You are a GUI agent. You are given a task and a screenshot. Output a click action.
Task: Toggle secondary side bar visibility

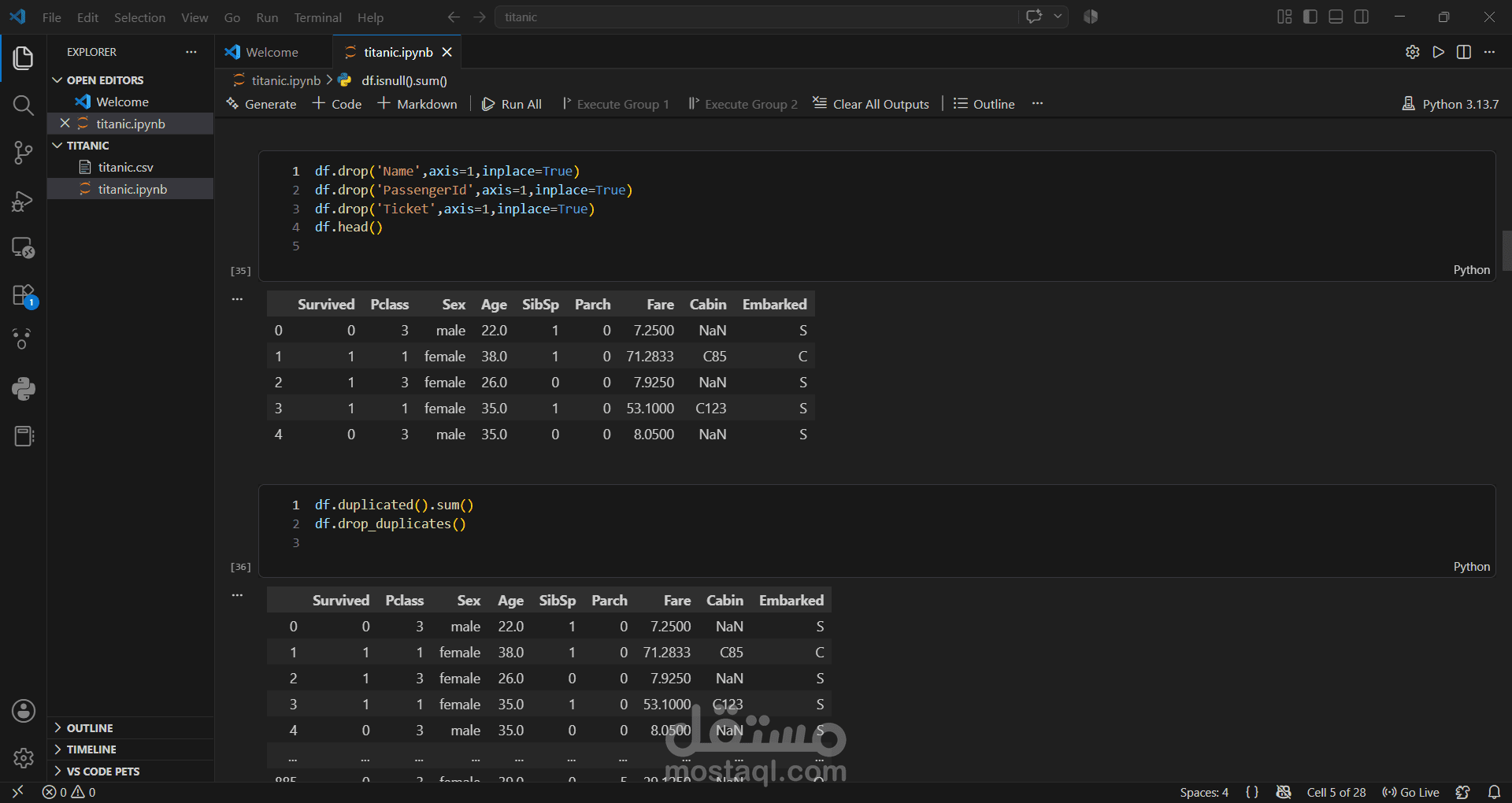coord(1362,17)
